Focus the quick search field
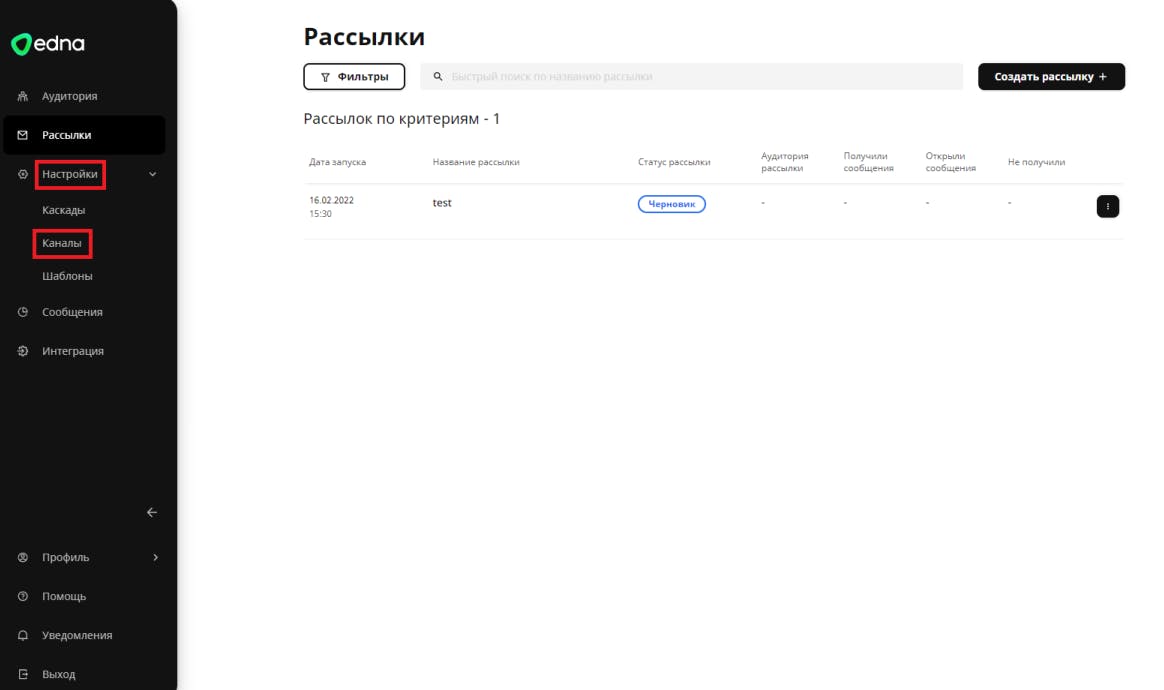 (691, 77)
